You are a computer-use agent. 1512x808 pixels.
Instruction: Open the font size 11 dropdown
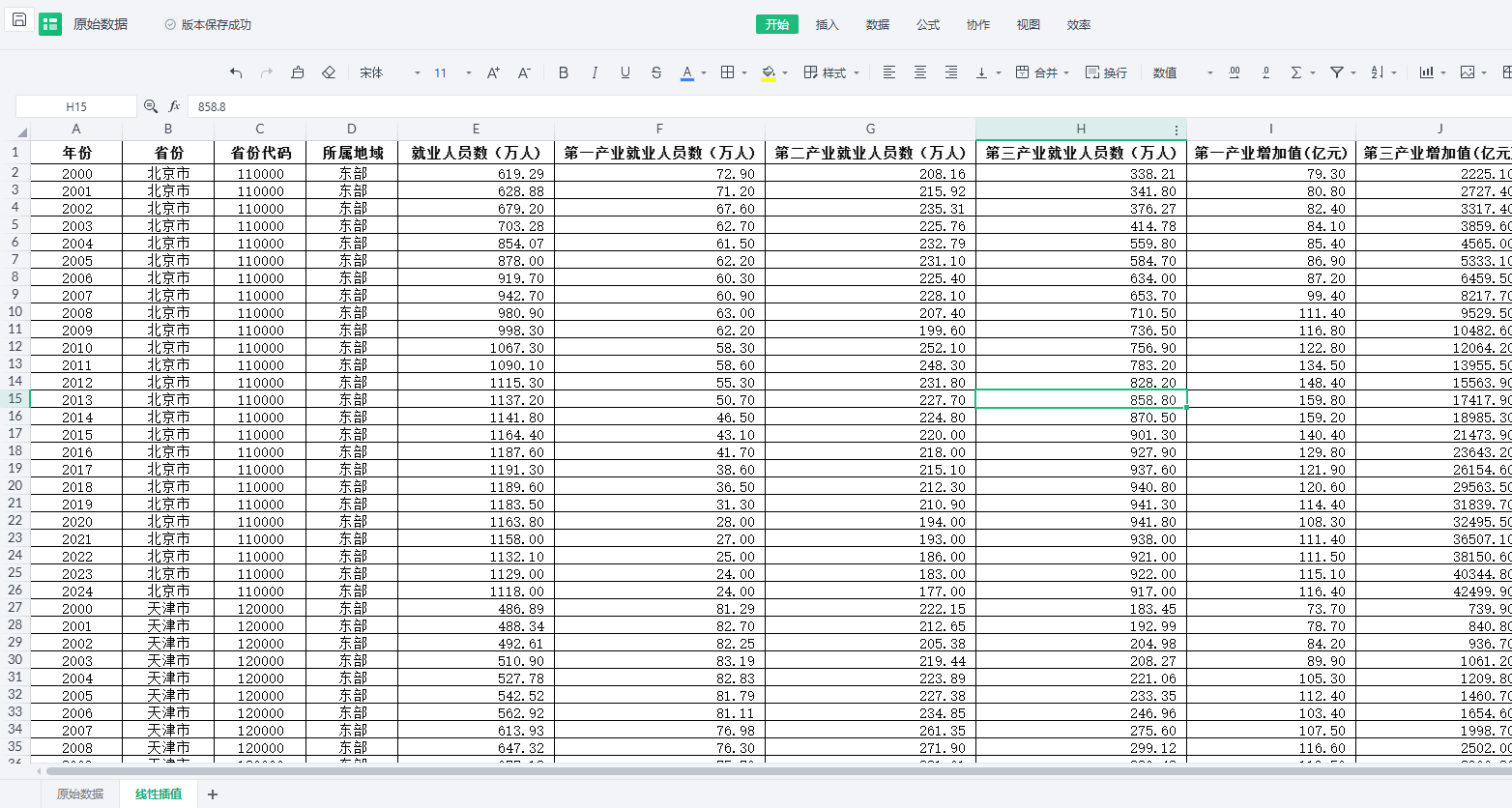(452, 72)
